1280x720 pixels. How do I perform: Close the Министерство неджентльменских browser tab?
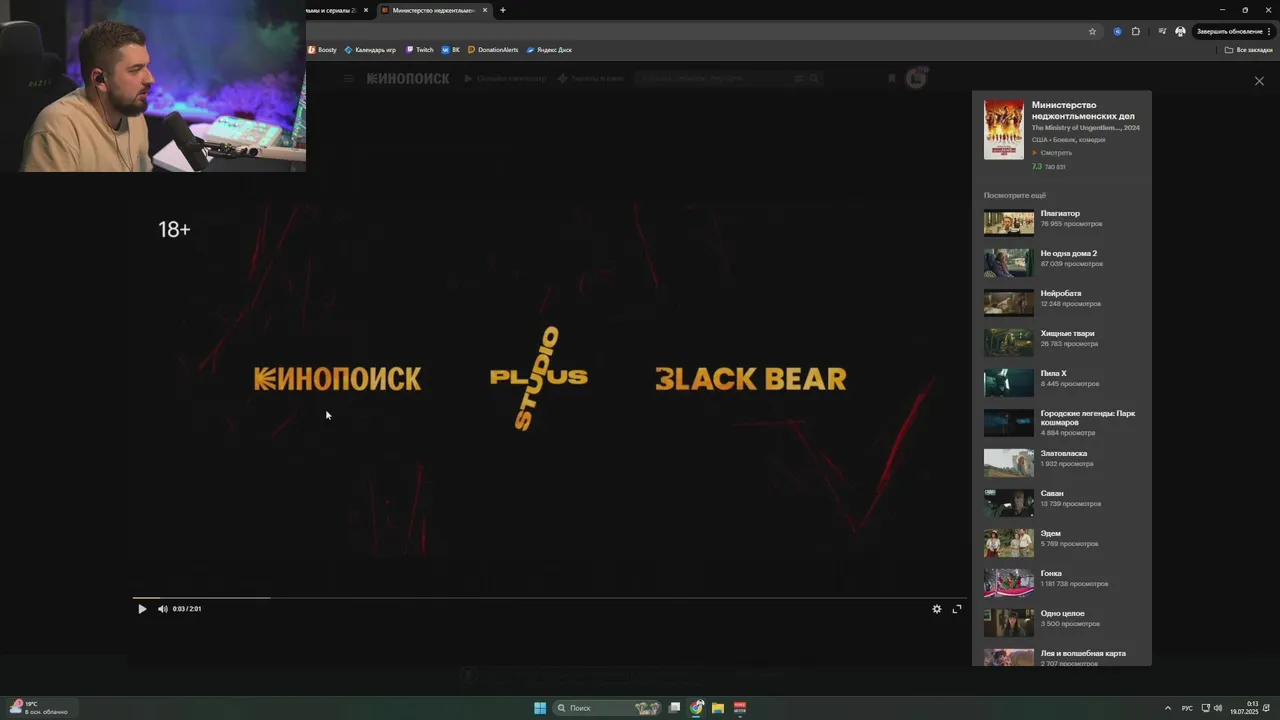(x=485, y=10)
